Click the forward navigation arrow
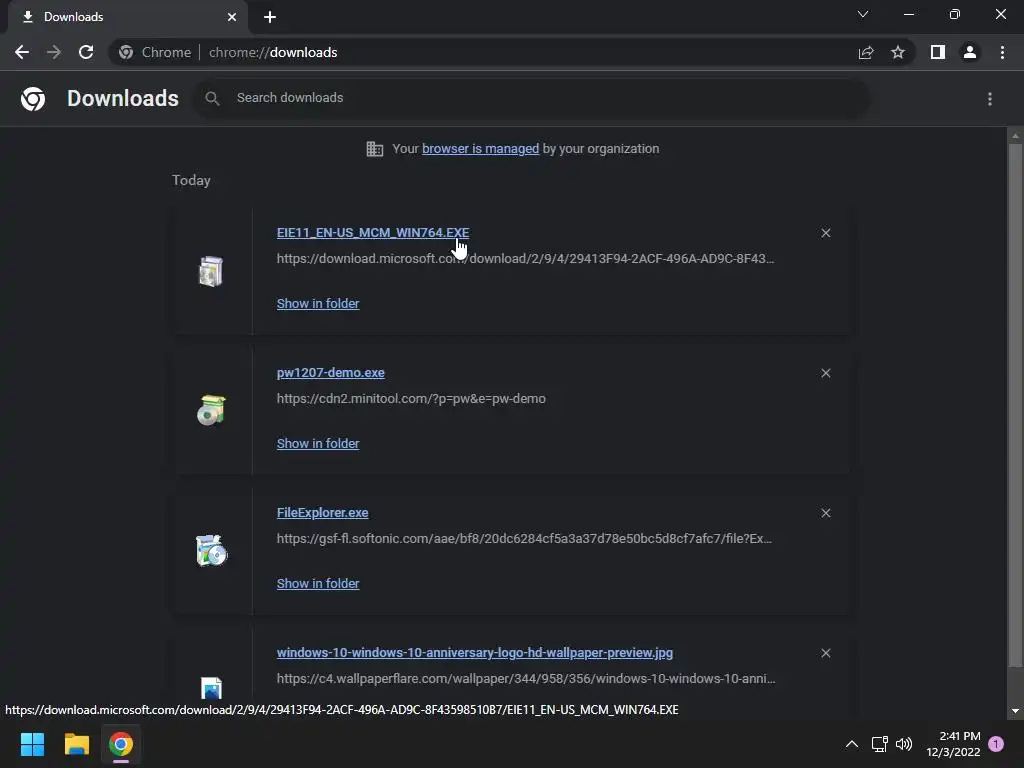The height and width of the screenshot is (768, 1024). coord(54,52)
